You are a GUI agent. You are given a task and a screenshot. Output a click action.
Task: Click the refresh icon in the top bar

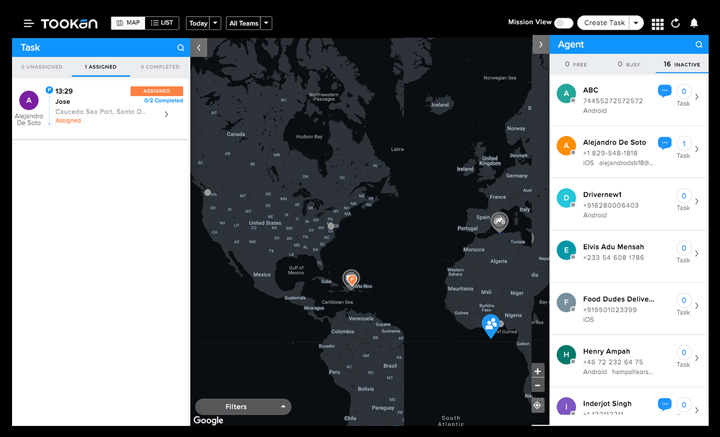click(676, 23)
